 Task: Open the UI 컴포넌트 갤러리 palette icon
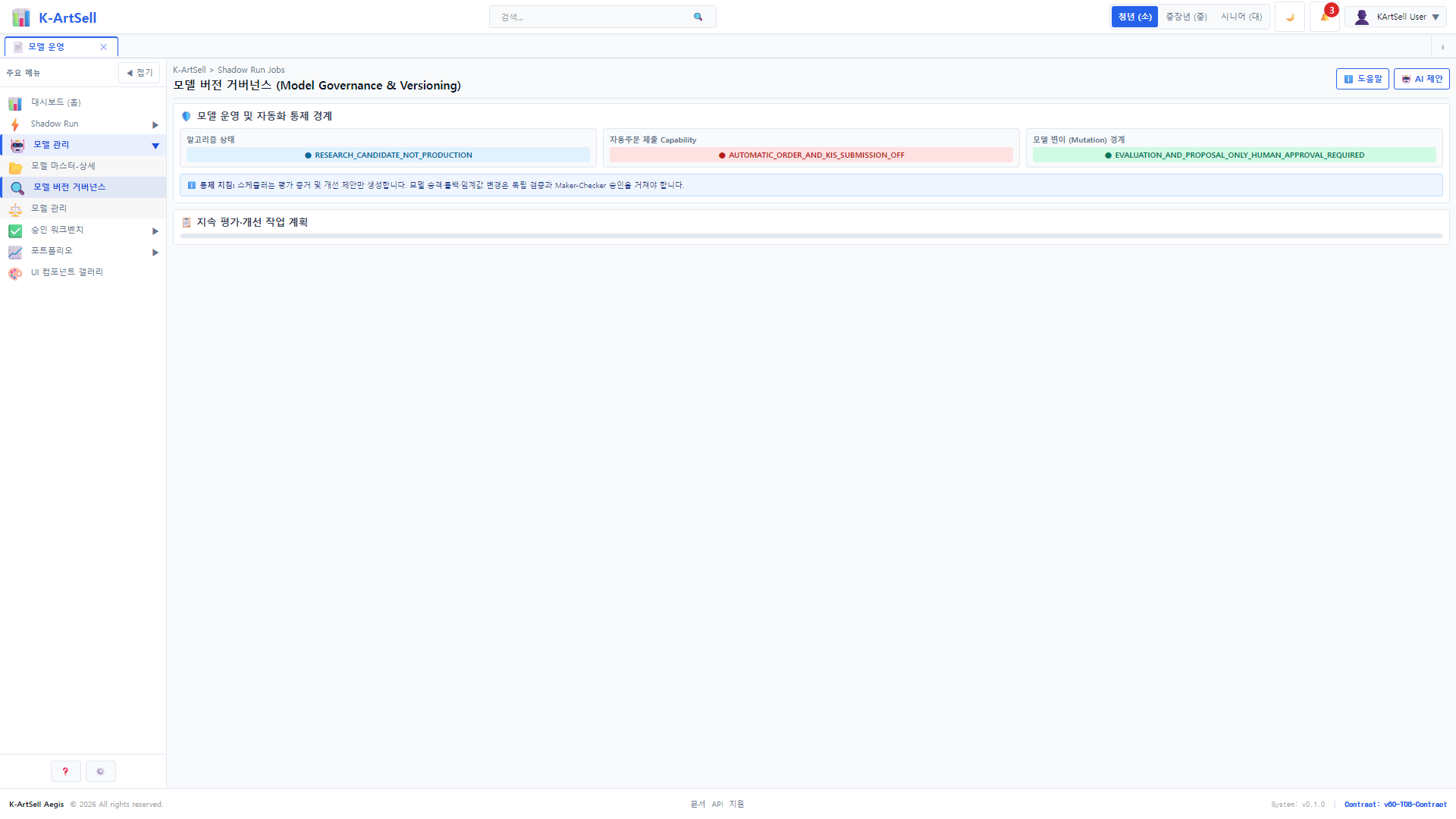pyautogui.click(x=15, y=273)
